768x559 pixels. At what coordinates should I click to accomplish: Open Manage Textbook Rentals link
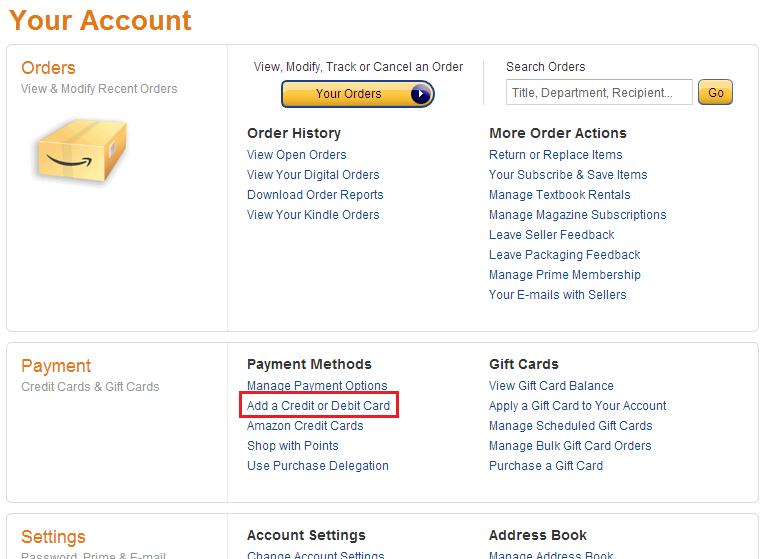[x=559, y=195]
